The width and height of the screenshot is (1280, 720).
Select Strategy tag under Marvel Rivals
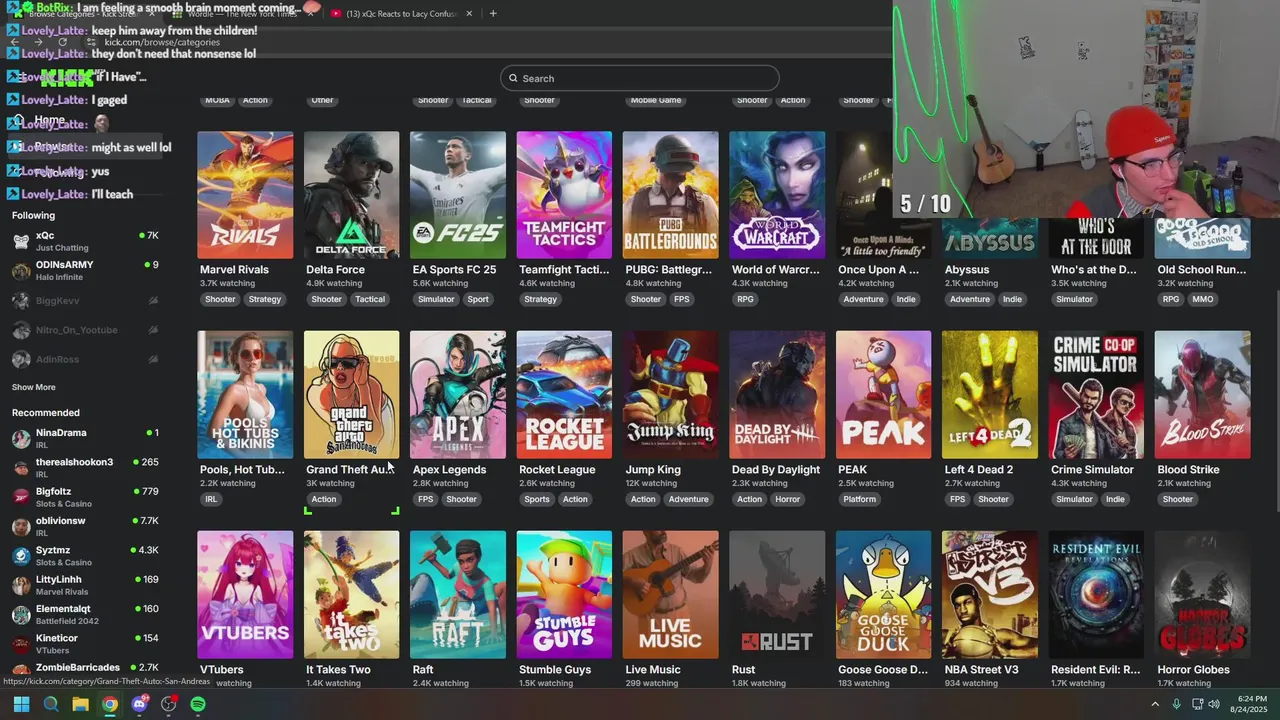point(265,299)
